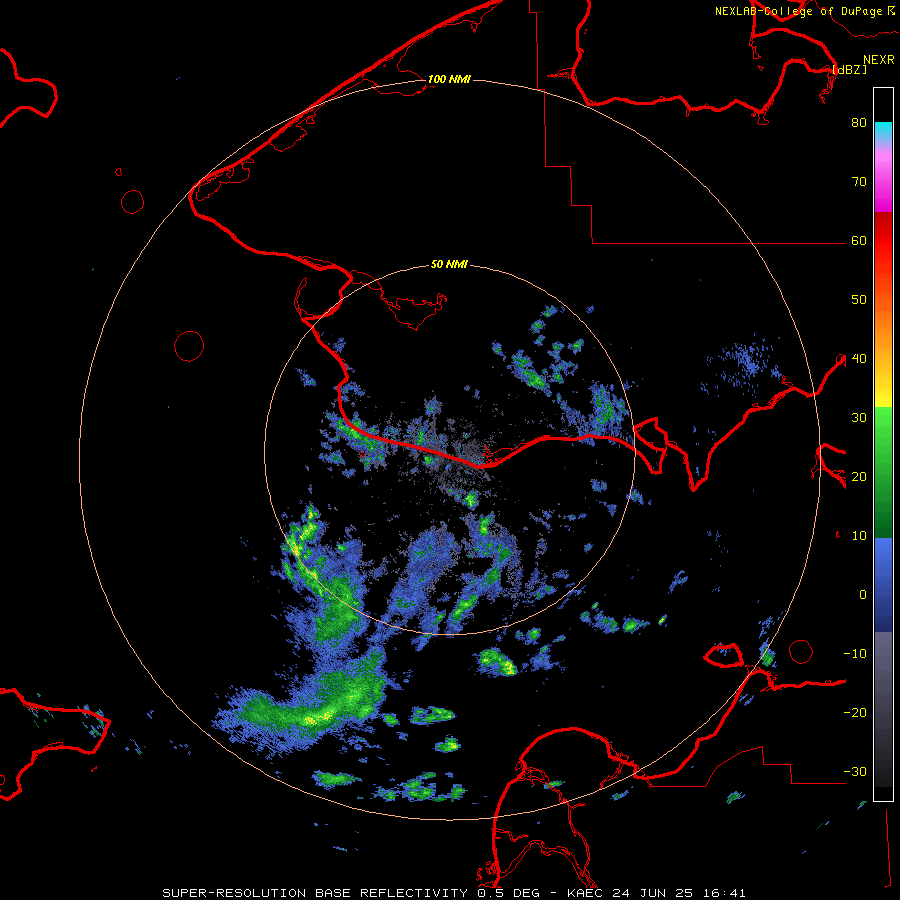Click the 40 value on the dBZ scale
Image resolution: width=900 pixels, height=900 pixels.
pos(859,359)
